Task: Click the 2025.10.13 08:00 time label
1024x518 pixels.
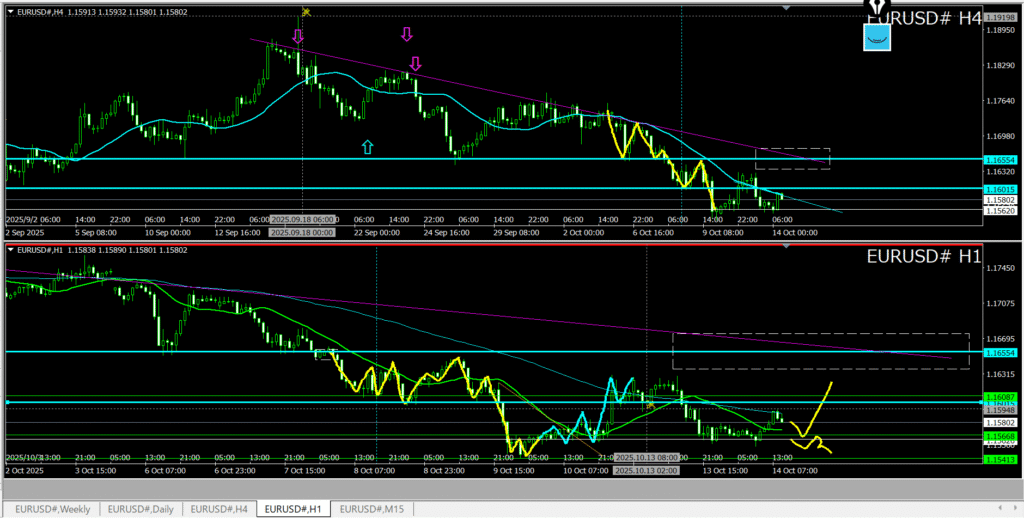Action: click(646, 458)
